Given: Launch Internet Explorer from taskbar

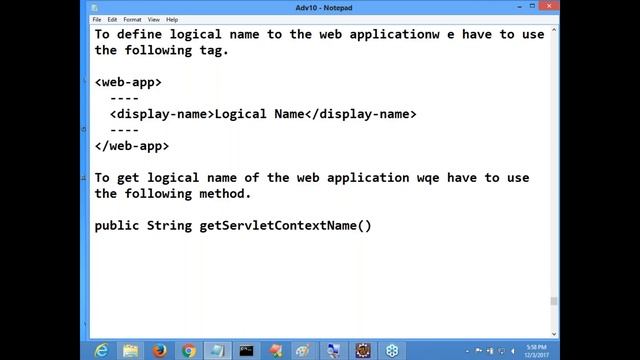Looking at the screenshot, I should tap(101, 351).
